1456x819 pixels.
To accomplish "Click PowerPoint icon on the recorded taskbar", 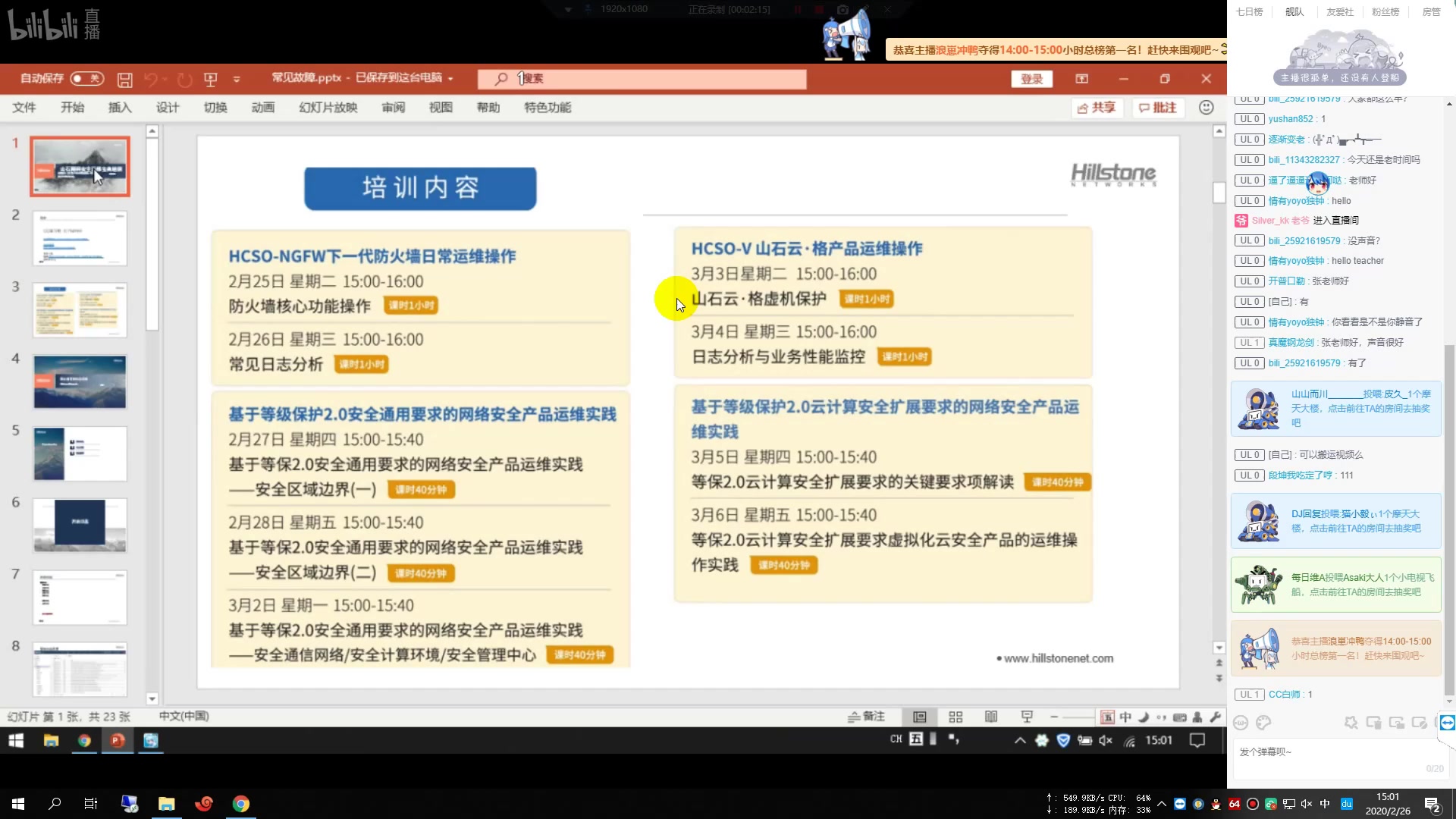I will coord(118,740).
